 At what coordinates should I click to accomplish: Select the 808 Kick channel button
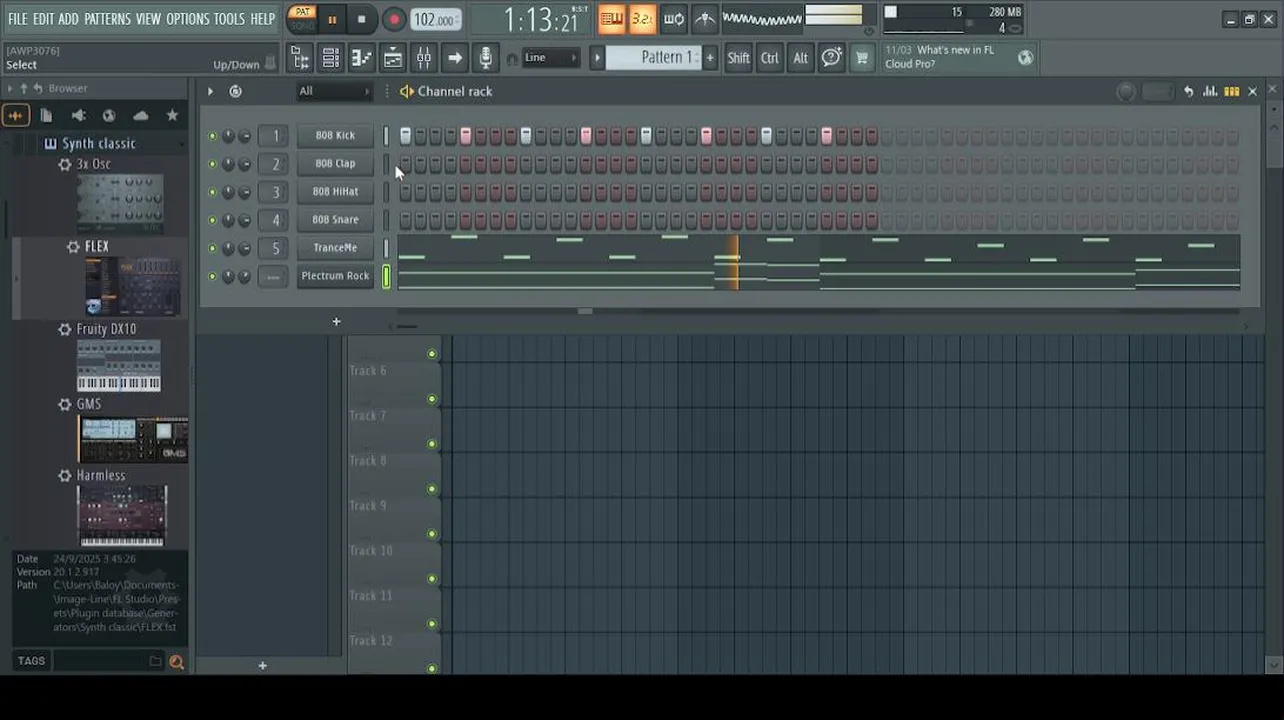pyautogui.click(x=335, y=135)
